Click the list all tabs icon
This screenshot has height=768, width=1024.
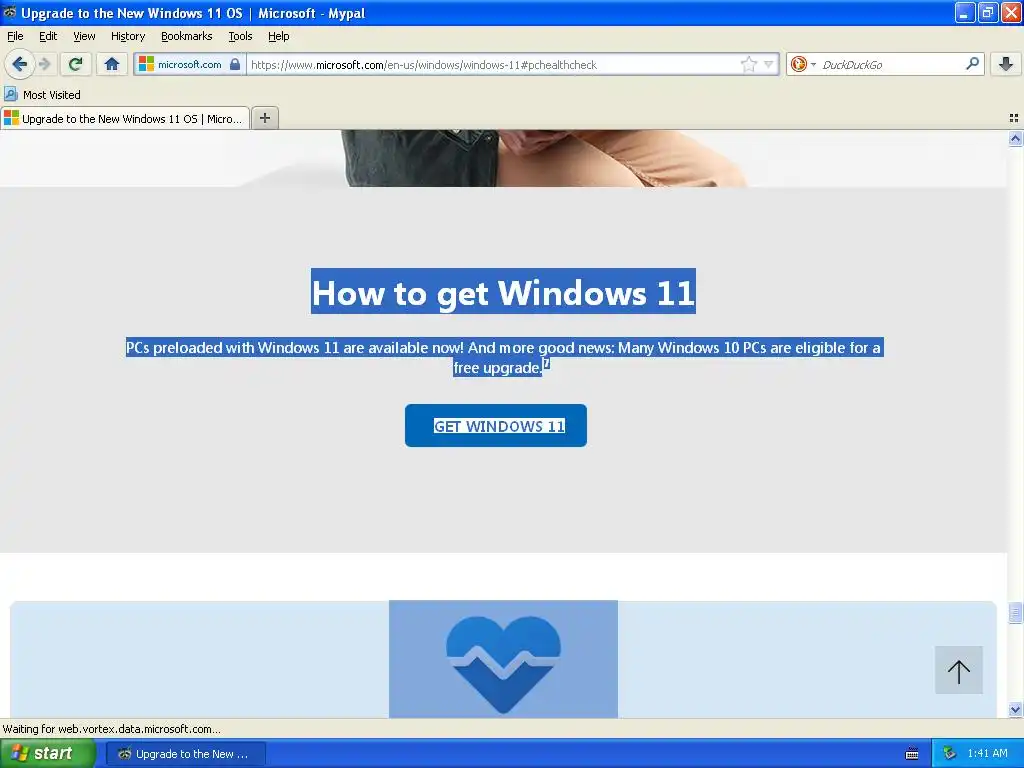(x=1014, y=118)
